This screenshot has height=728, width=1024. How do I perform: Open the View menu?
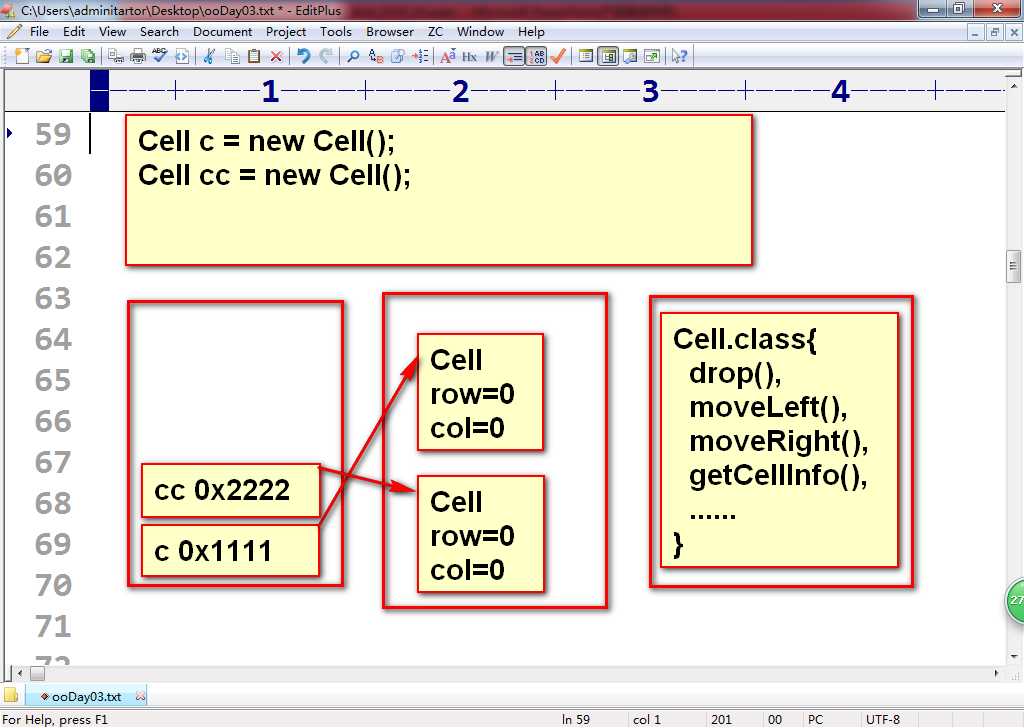[x=112, y=31]
